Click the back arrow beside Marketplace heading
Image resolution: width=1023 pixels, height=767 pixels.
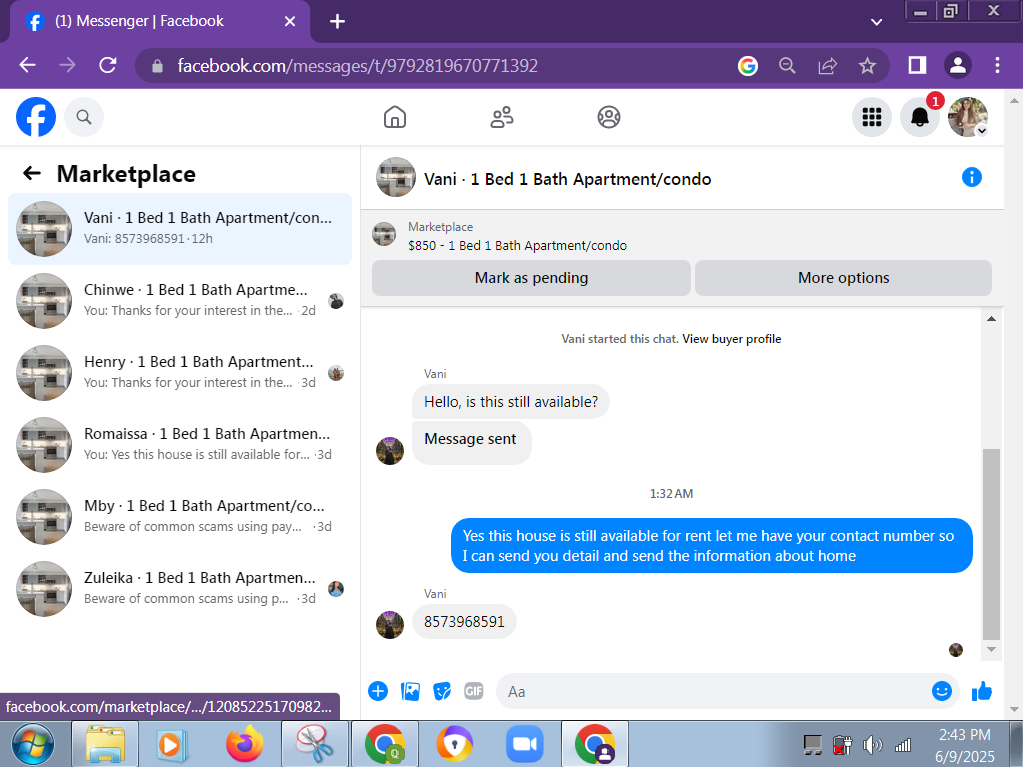point(32,173)
